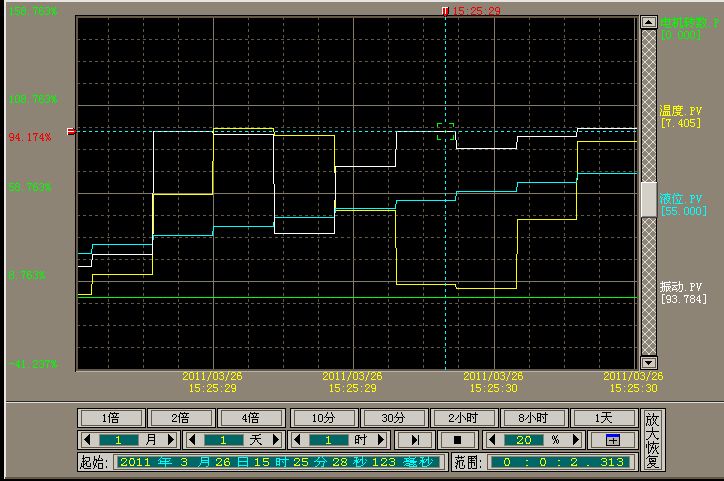The width and height of the screenshot is (724, 481).
Task: Click the 范围 range time field
Action: coord(562,462)
